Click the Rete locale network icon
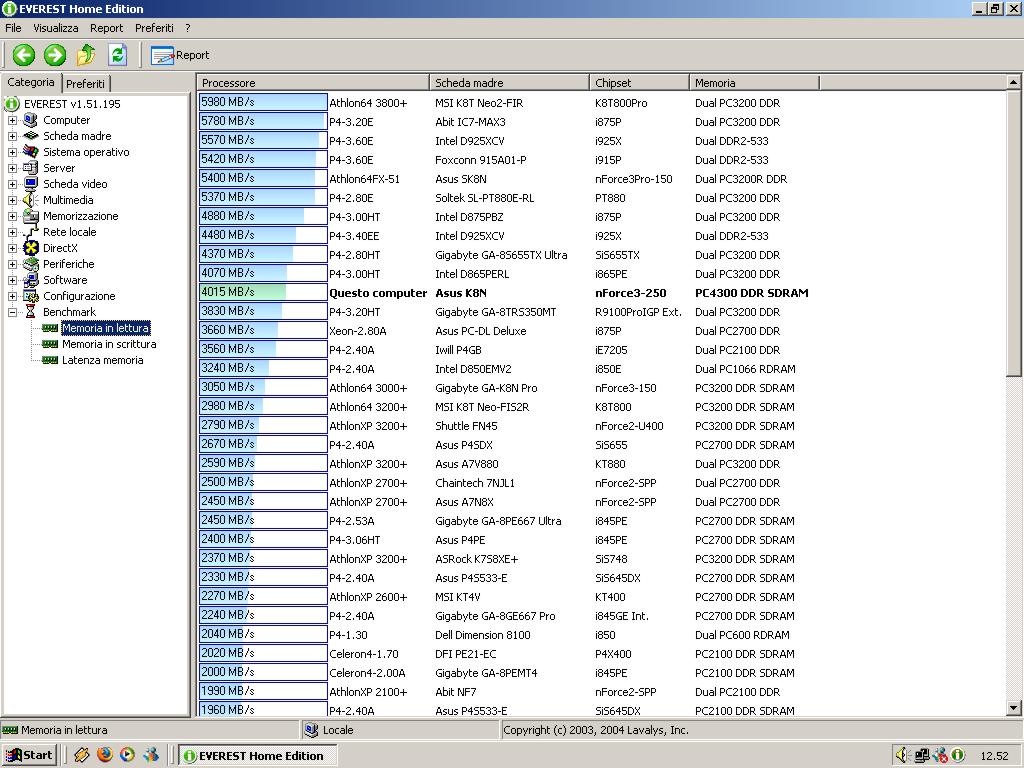Viewport: 1024px width, 768px height. click(x=31, y=232)
